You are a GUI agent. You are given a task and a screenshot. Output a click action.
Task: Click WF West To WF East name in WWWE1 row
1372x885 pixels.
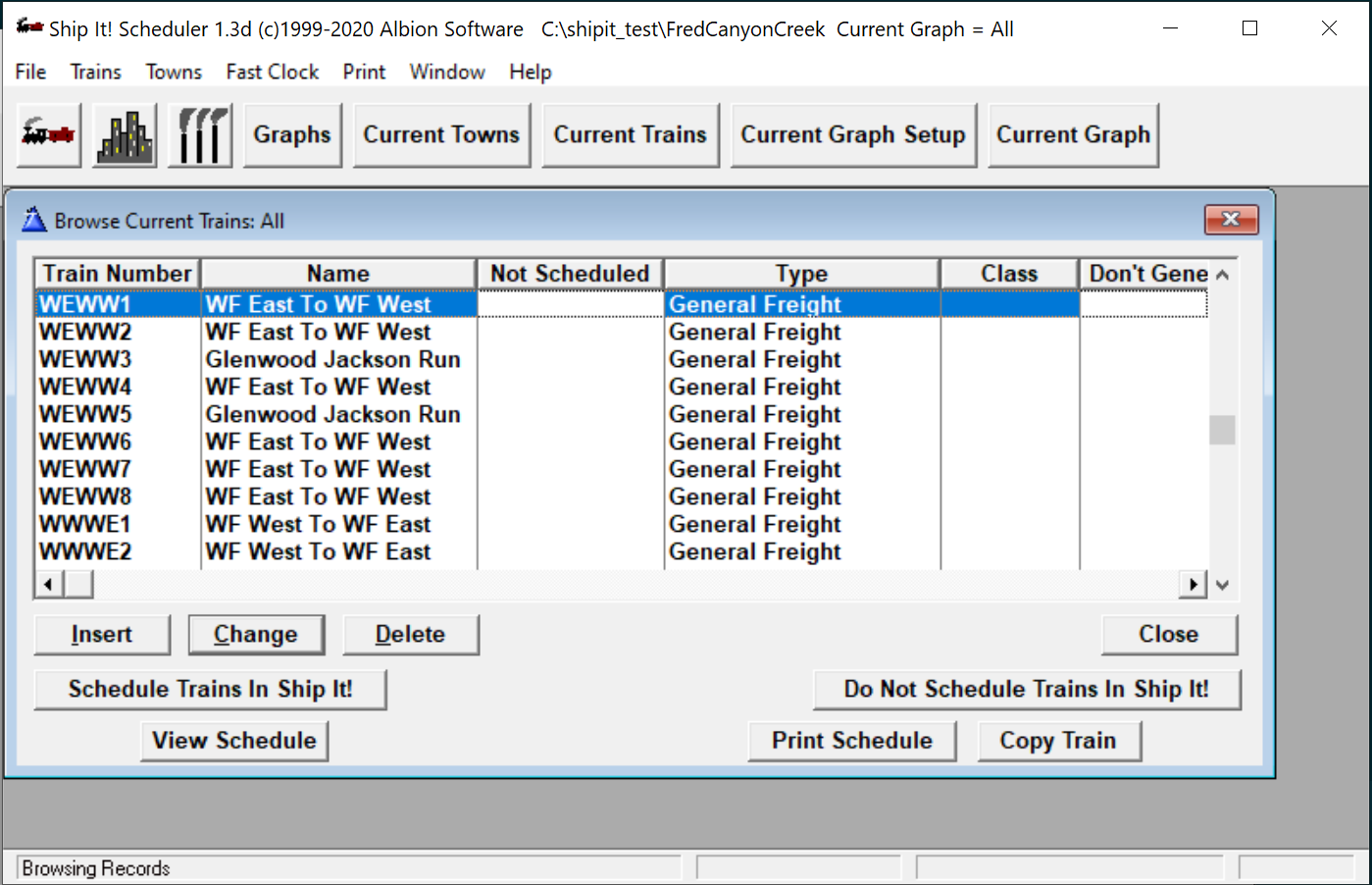point(318,524)
